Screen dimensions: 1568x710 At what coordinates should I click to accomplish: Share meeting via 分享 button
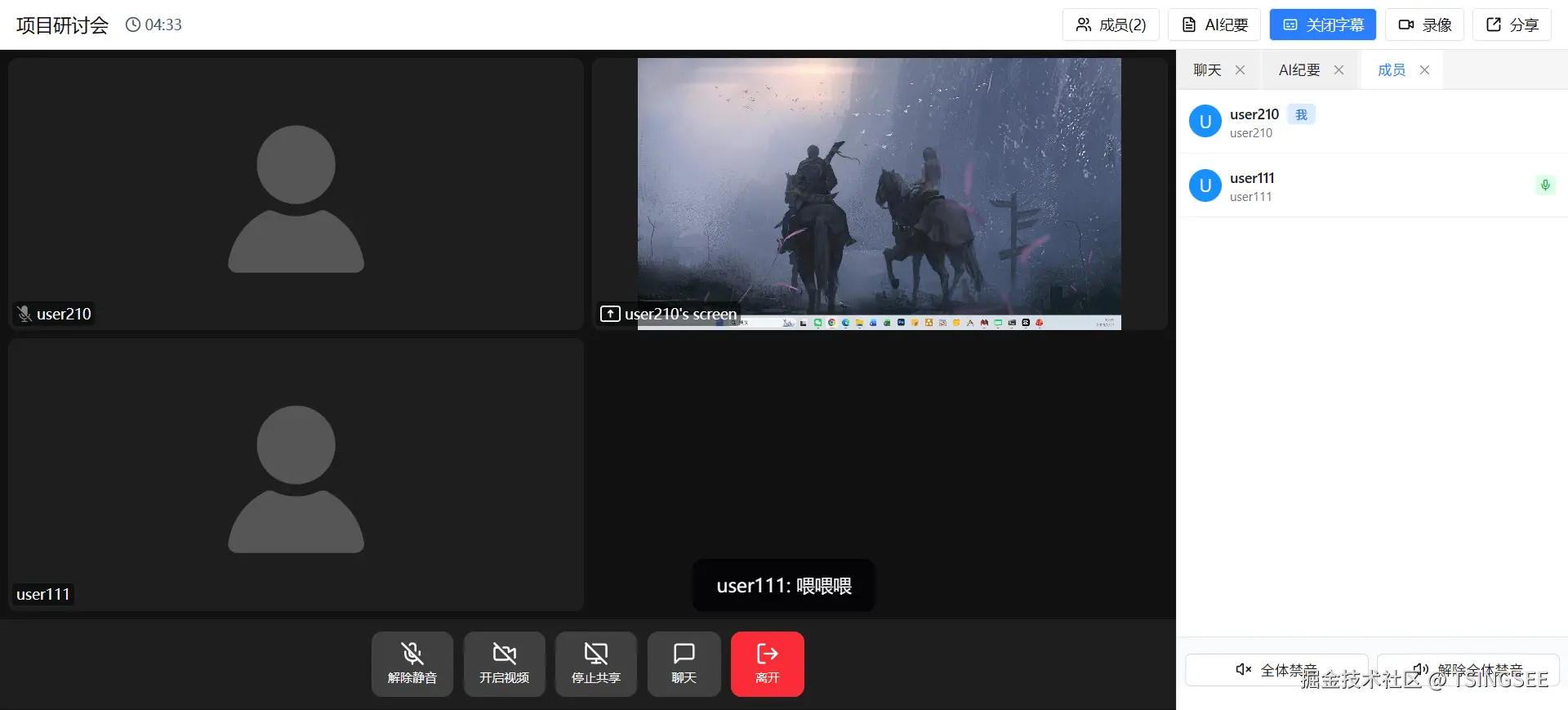1512,25
